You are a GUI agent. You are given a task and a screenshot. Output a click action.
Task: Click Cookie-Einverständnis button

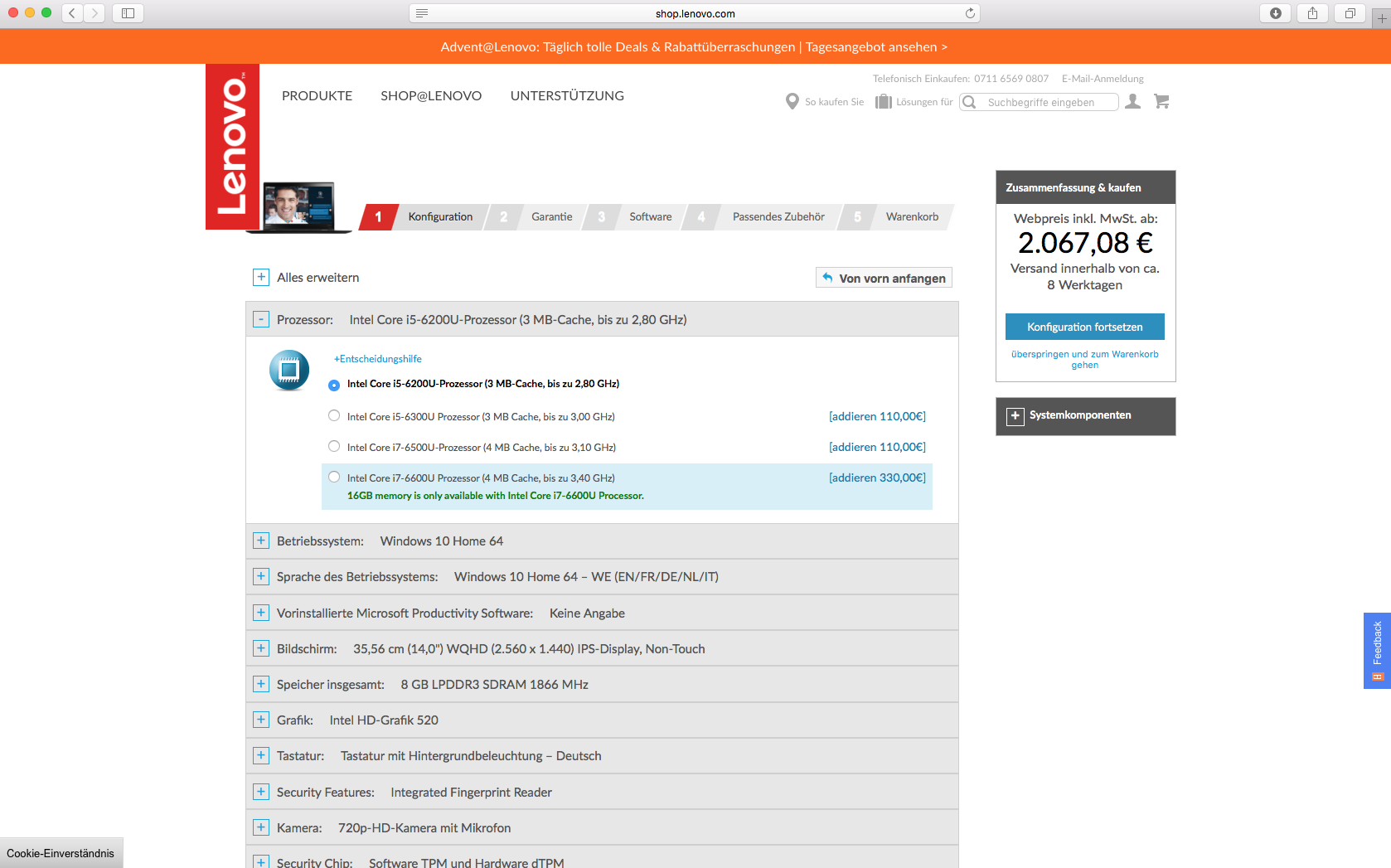coord(61,853)
